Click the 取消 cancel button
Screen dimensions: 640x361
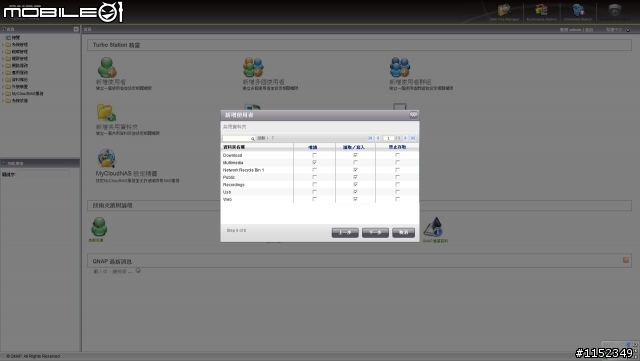403,232
